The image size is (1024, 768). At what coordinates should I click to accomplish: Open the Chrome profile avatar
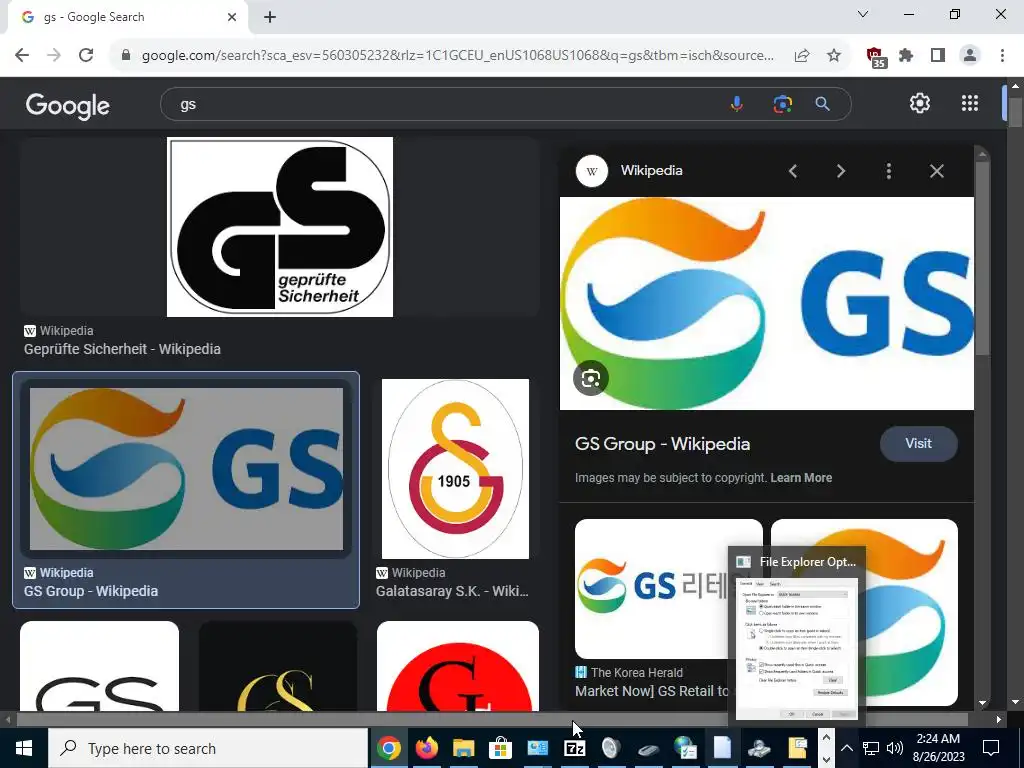coord(970,56)
